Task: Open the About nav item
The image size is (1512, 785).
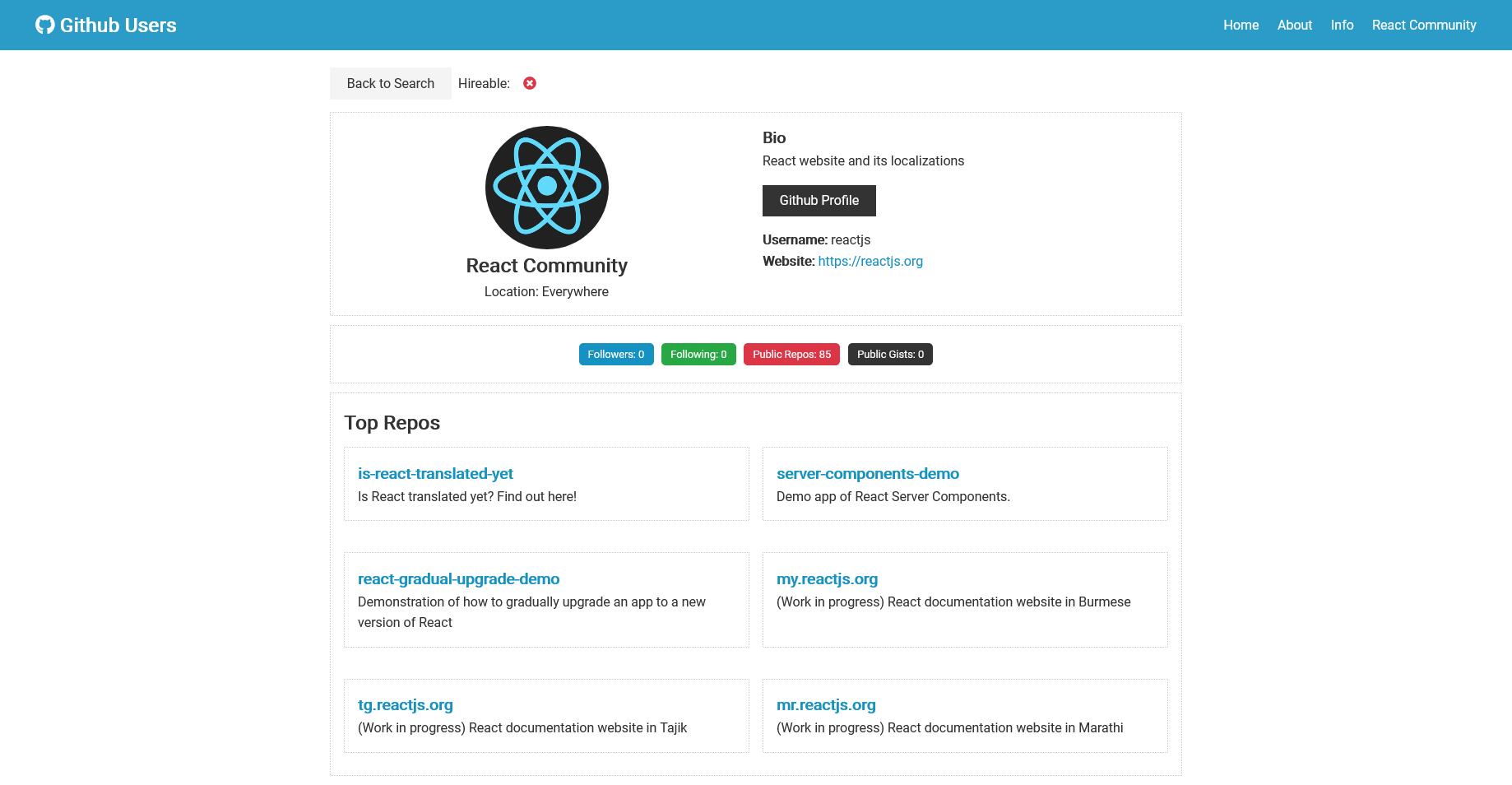Action: (x=1294, y=25)
